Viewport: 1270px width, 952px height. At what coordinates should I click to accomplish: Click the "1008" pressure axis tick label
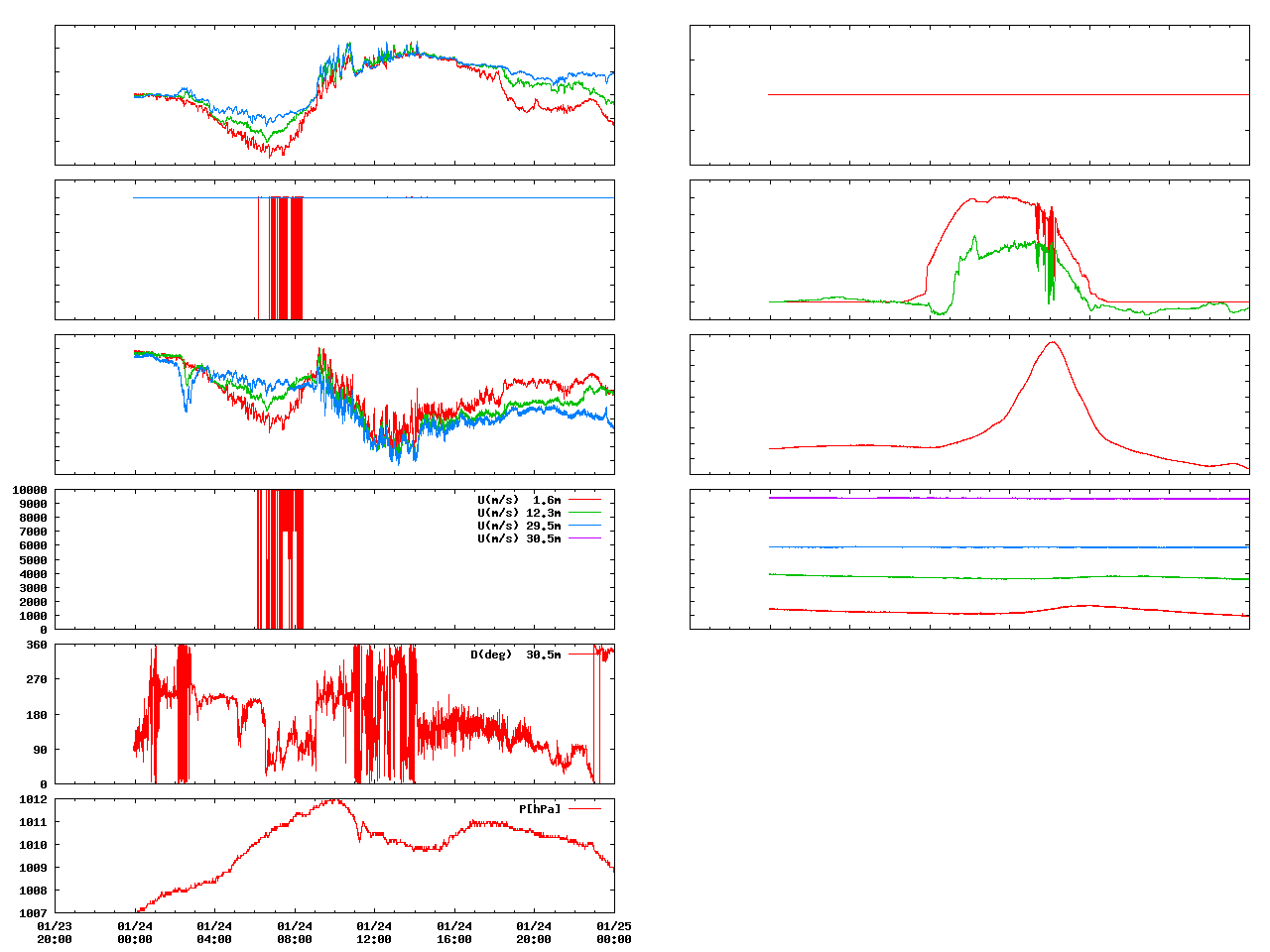(x=33, y=891)
